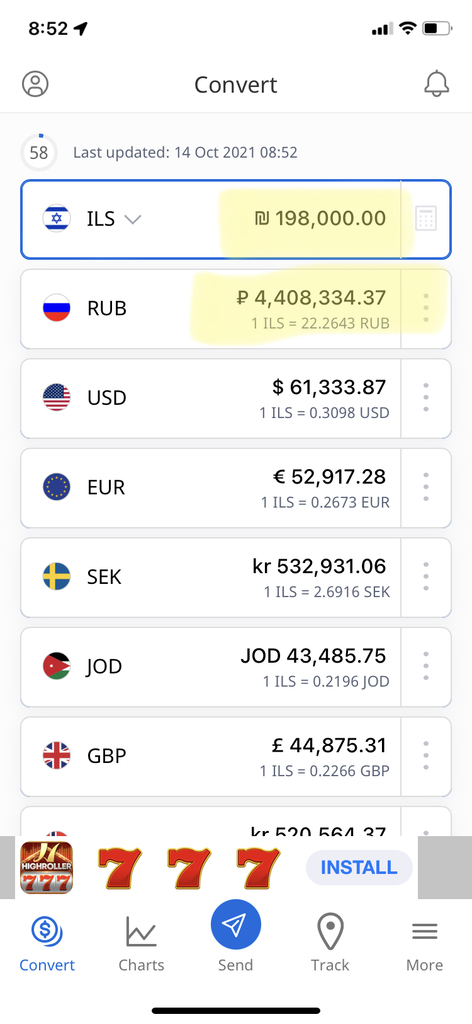
Task: Tap the notifications bell icon
Action: pos(437,84)
